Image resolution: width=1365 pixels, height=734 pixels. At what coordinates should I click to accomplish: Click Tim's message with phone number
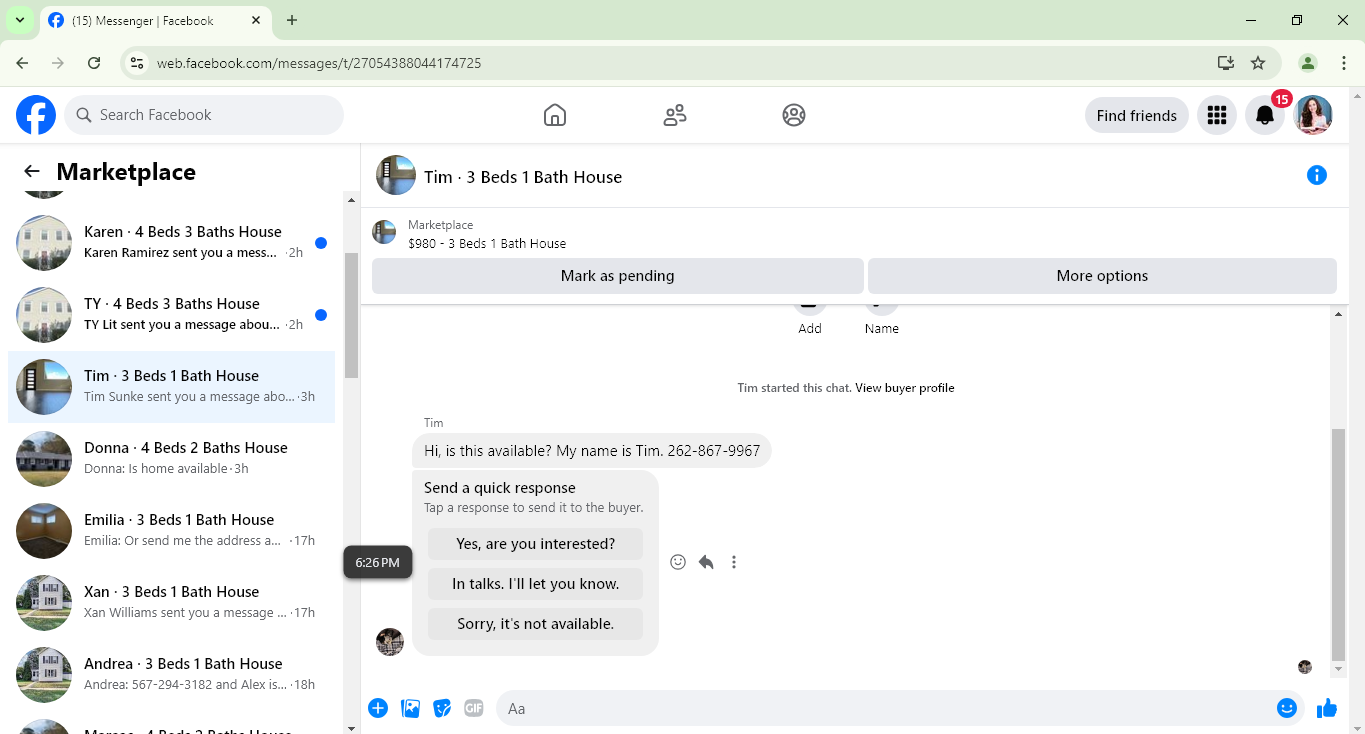(x=592, y=451)
